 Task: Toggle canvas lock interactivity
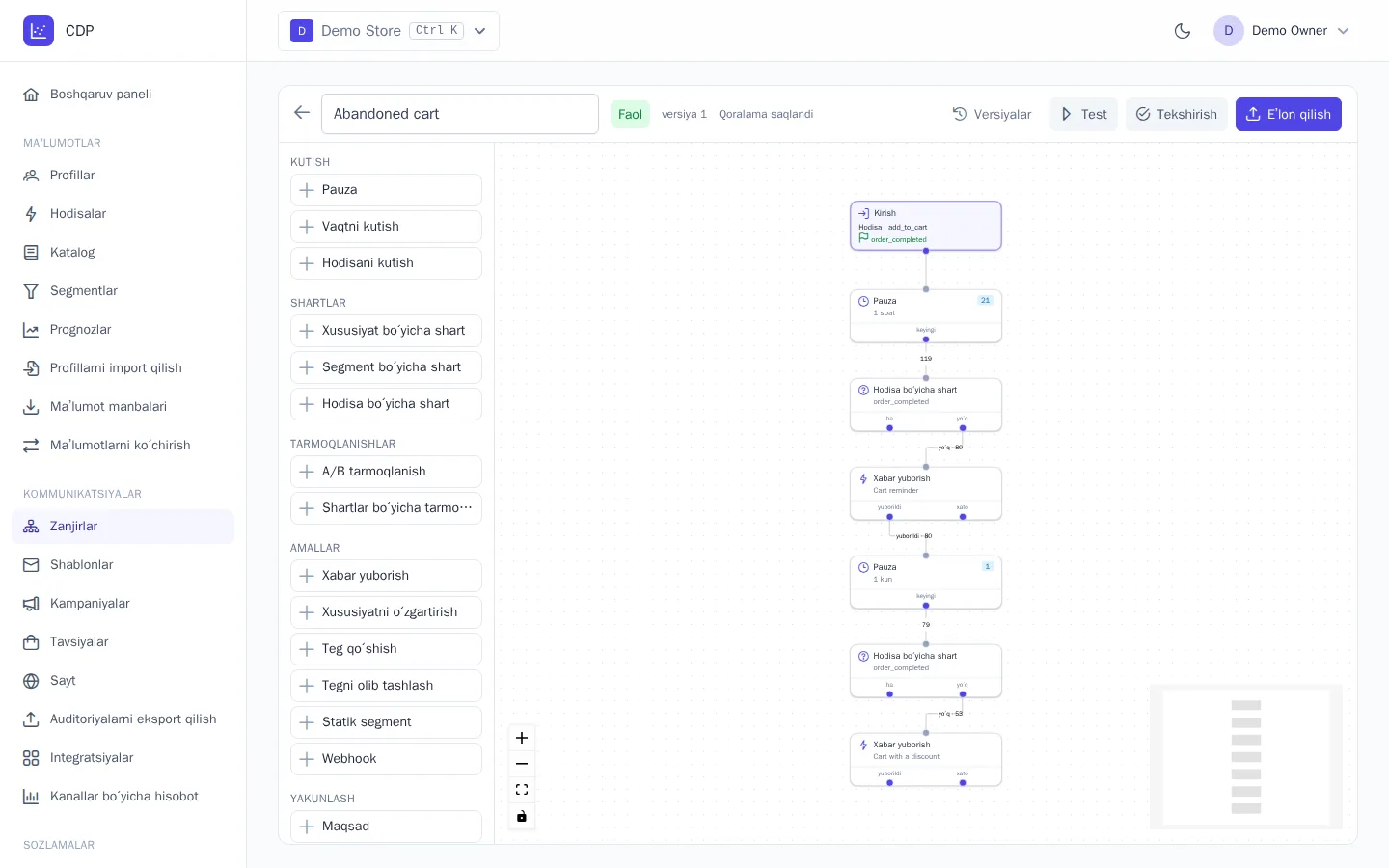522,816
